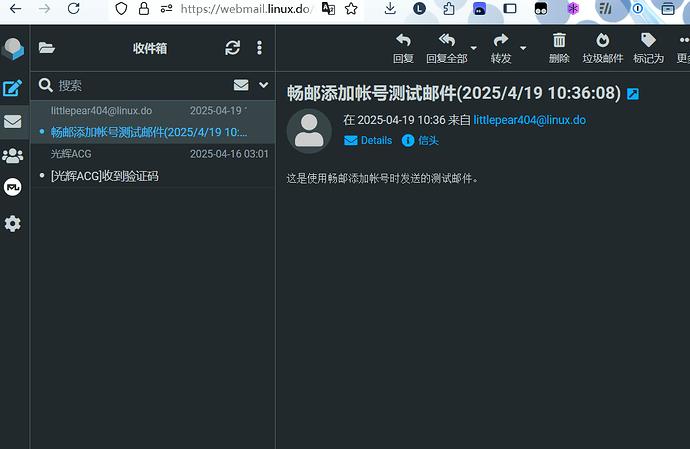Screen dimensions: 690x449
Task: Bookmark this page with star icon
Action: click(351, 8)
